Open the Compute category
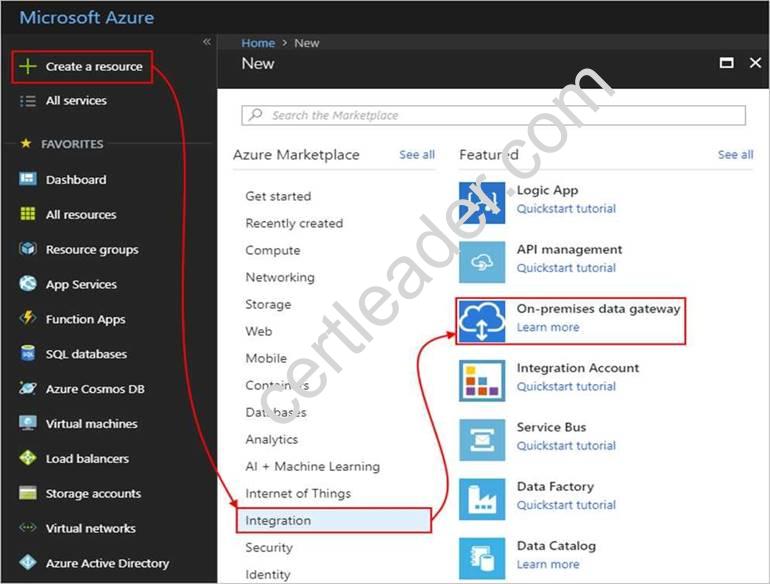770x584 pixels. click(273, 250)
